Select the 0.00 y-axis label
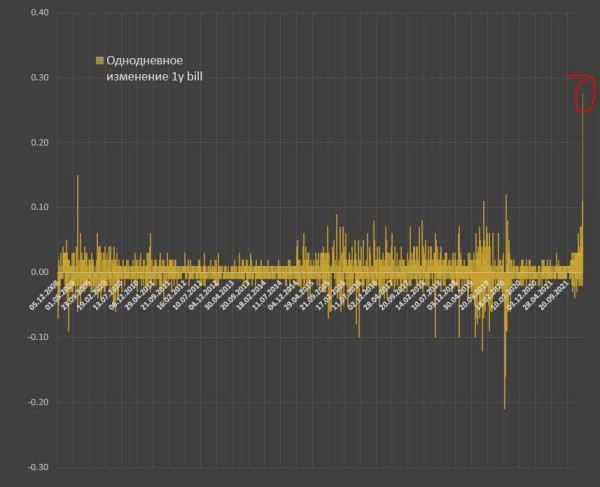This screenshot has width=600, height=487. pyautogui.click(x=37, y=272)
